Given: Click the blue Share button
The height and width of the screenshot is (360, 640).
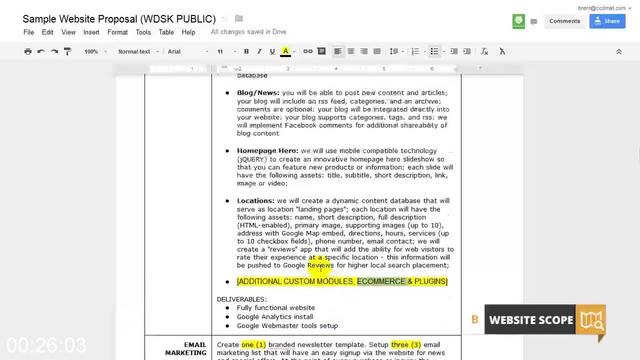Looking at the screenshot, I should (607, 21).
